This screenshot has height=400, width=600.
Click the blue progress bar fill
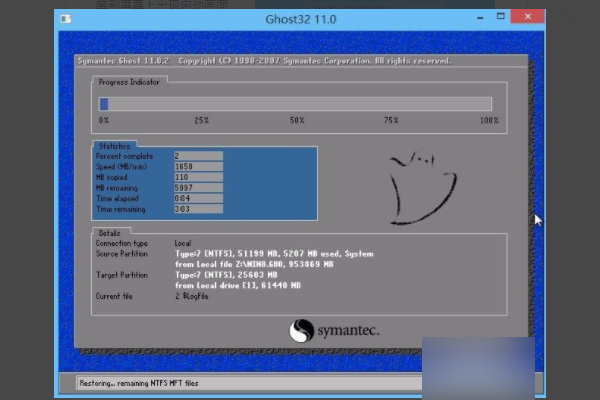pos(104,104)
